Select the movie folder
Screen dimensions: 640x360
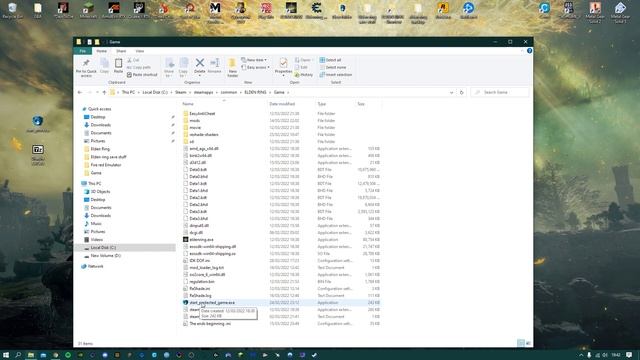195,127
